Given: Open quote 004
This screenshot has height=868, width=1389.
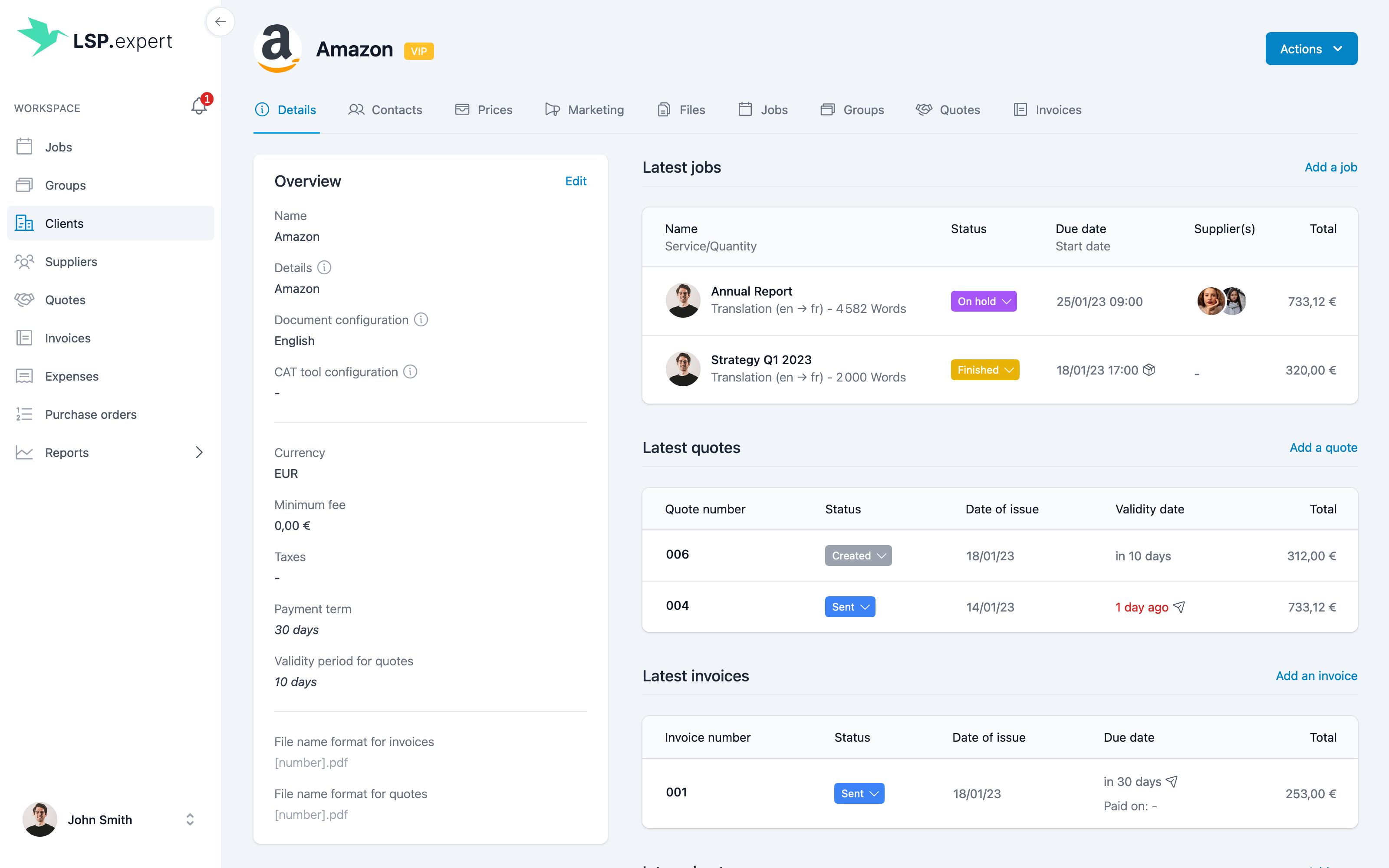Looking at the screenshot, I should click(677, 606).
